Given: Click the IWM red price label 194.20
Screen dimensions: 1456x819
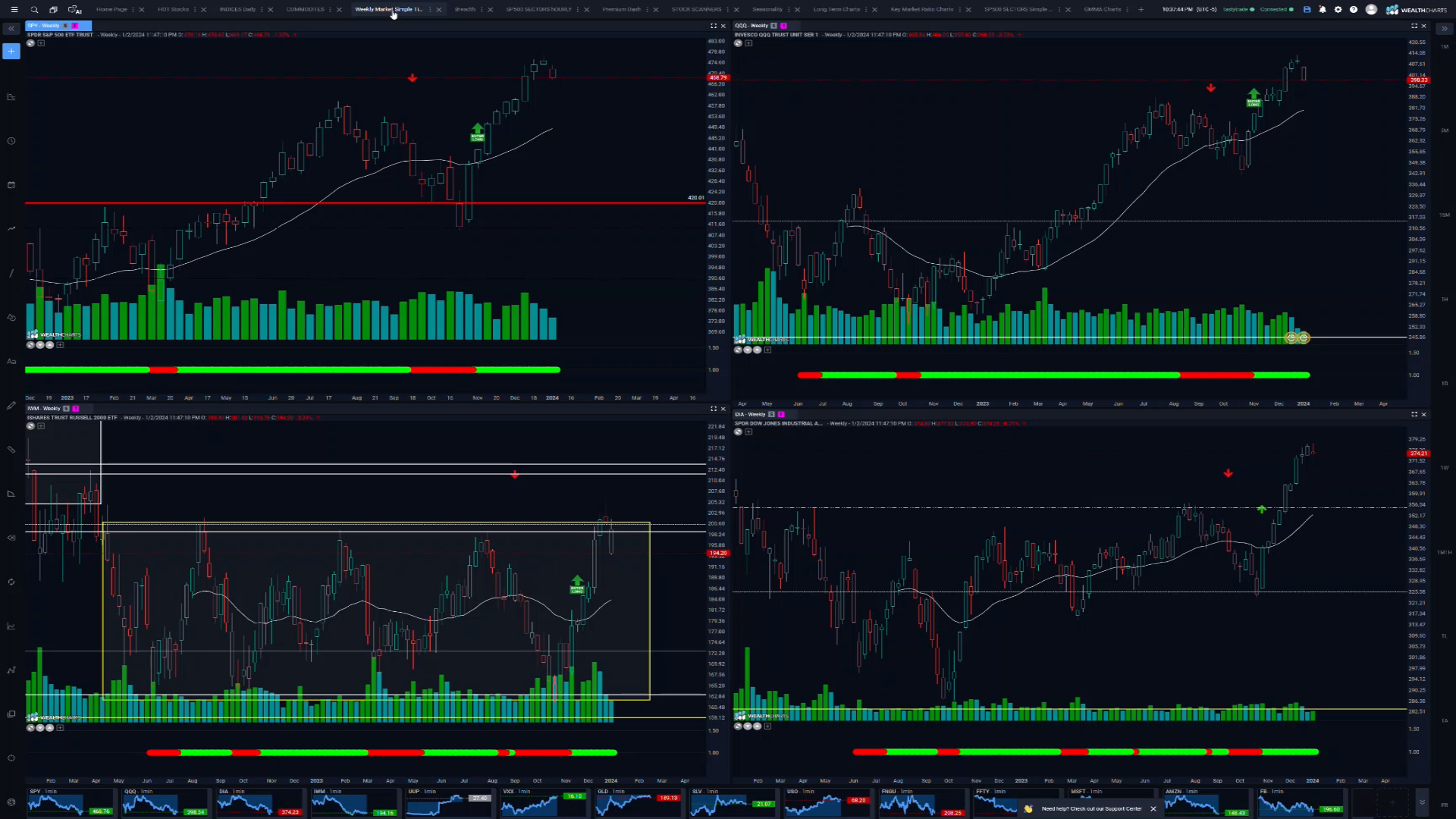Looking at the screenshot, I should 717,554.
